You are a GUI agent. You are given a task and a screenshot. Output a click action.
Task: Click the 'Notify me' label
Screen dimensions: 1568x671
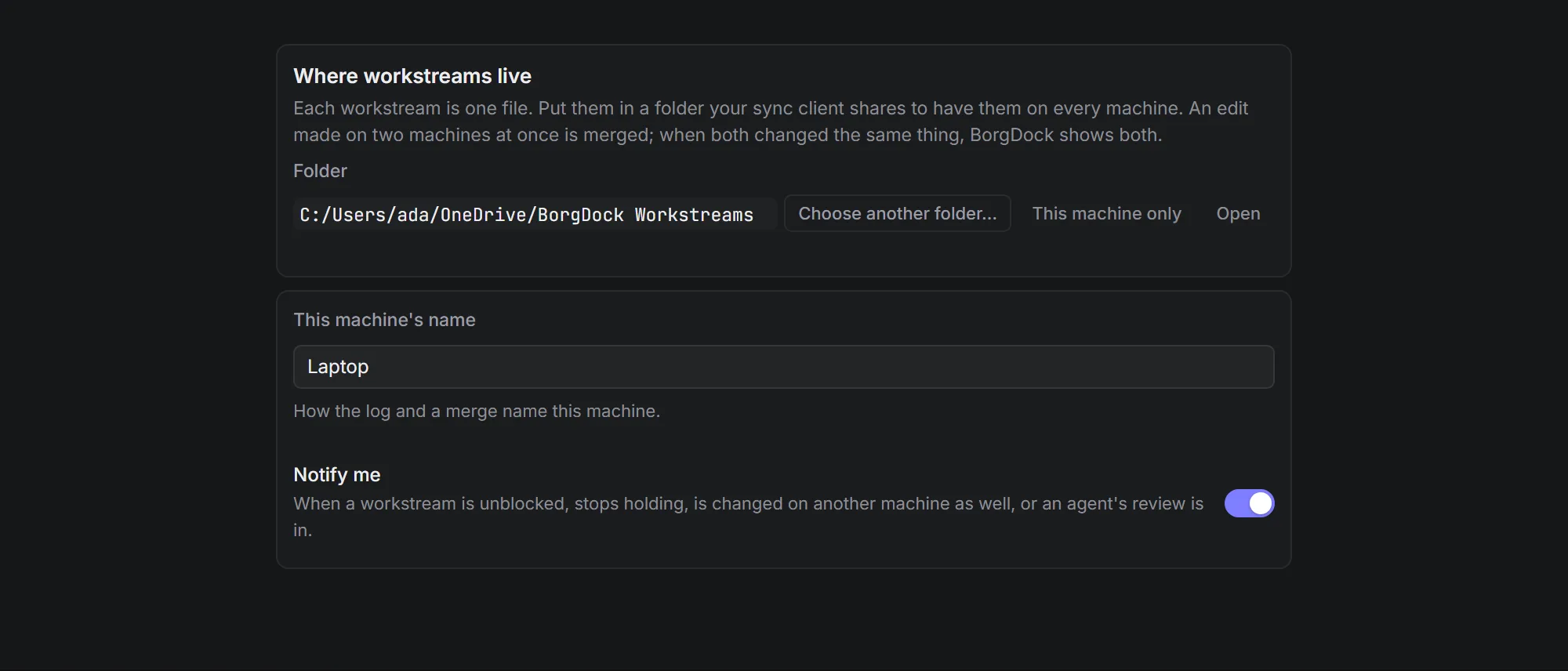[337, 474]
